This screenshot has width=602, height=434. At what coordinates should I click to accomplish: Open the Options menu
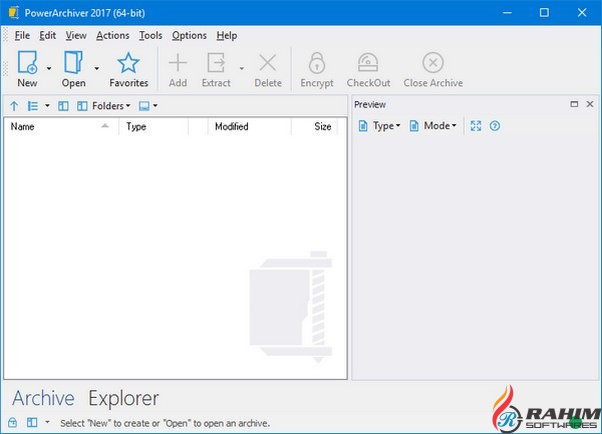(x=189, y=35)
